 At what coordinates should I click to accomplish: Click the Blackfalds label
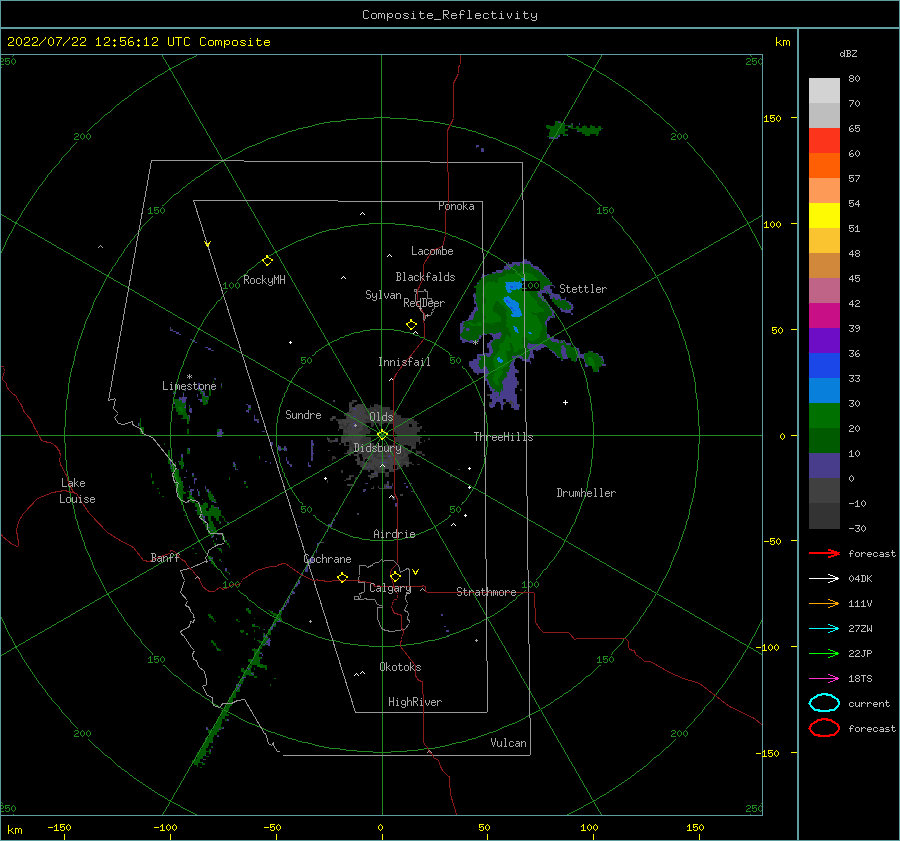coord(425,277)
